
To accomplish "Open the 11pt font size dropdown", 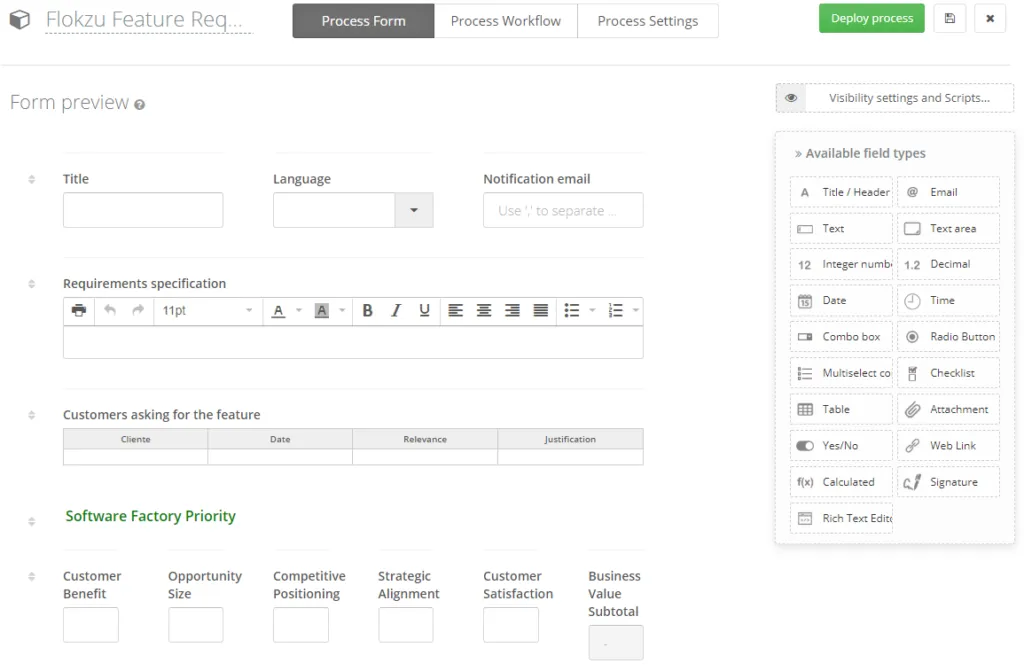I will point(208,310).
